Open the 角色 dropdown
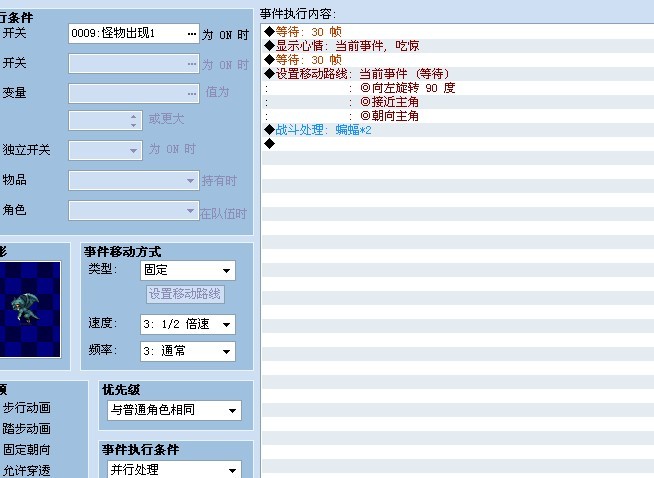Image resolution: width=654 pixels, height=478 pixels. click(134, 211)
